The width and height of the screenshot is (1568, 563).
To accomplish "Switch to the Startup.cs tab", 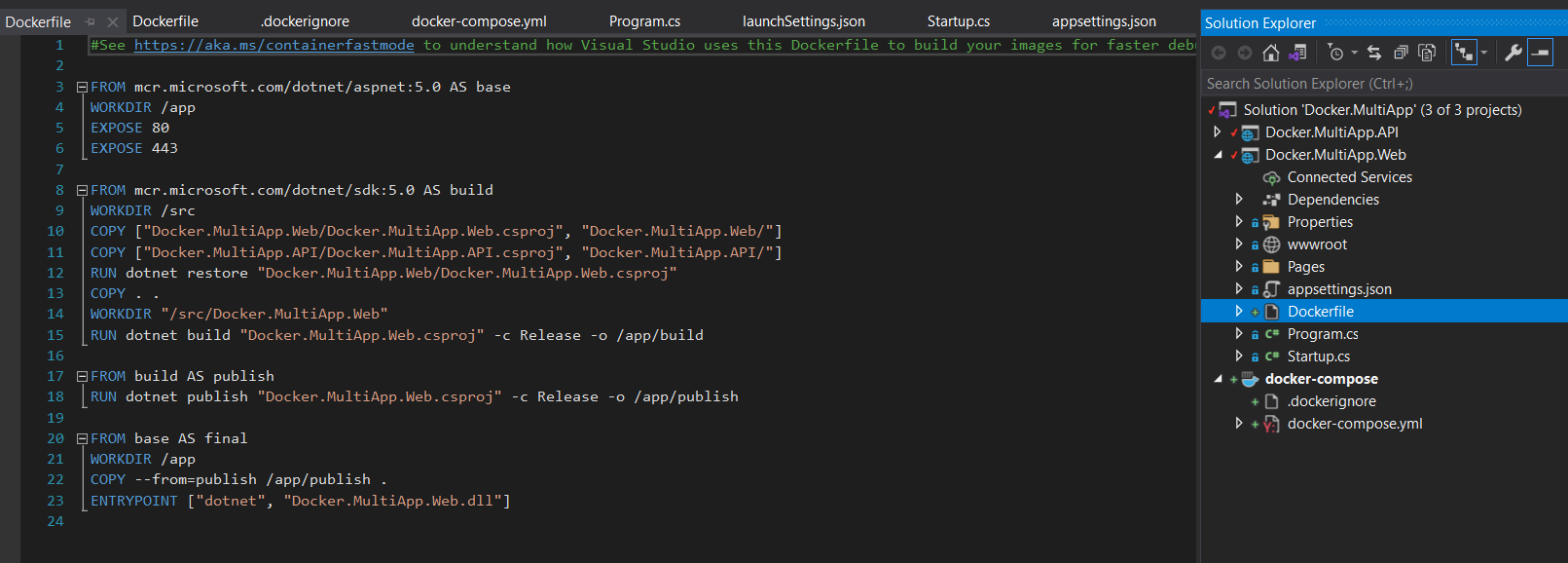I will pos(959,20).
